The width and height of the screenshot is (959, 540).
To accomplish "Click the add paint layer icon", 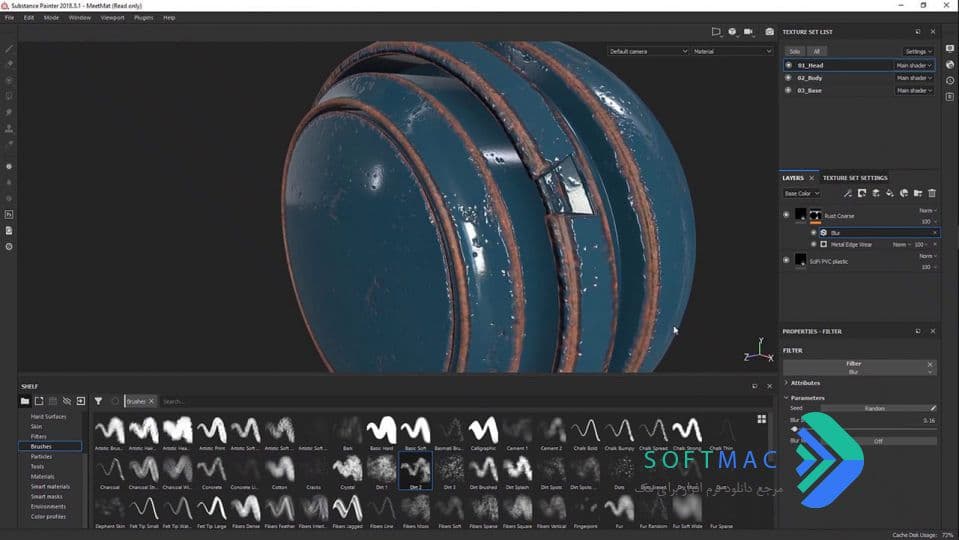I will (x=876, y=193).
